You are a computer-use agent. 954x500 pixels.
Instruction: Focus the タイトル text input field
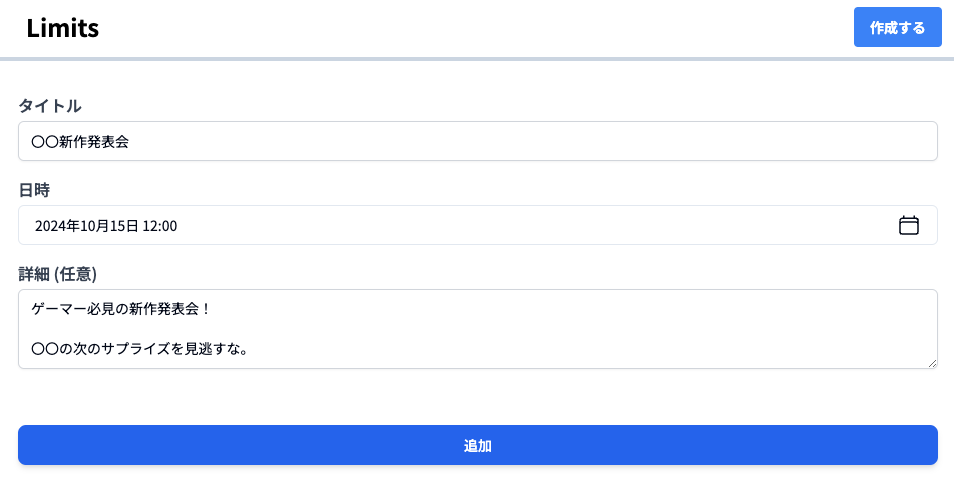[x=477, y=142]
